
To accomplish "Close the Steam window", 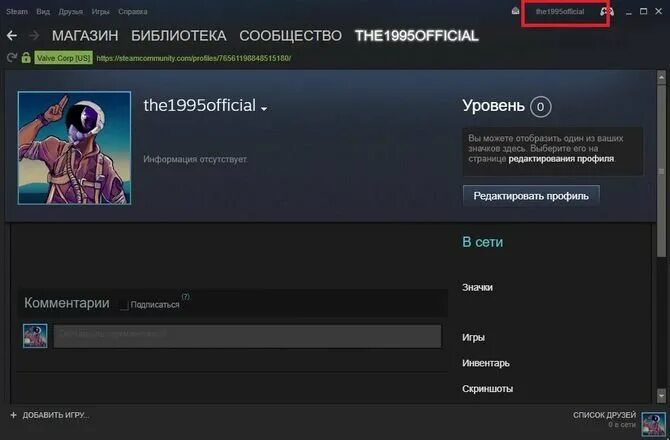I will 658,12.
